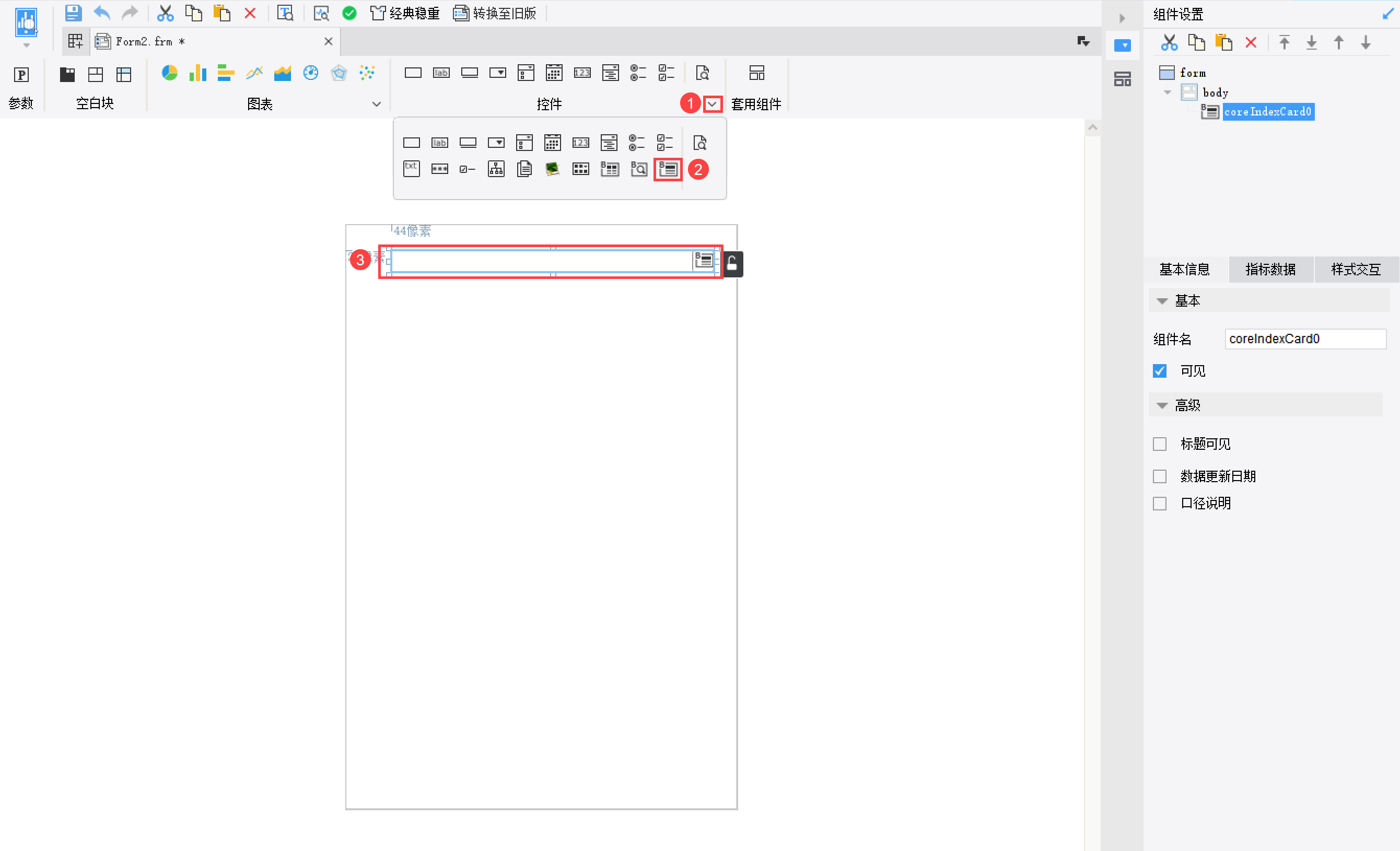Uncheck the 可见 checkbox

click(1160, 371)
